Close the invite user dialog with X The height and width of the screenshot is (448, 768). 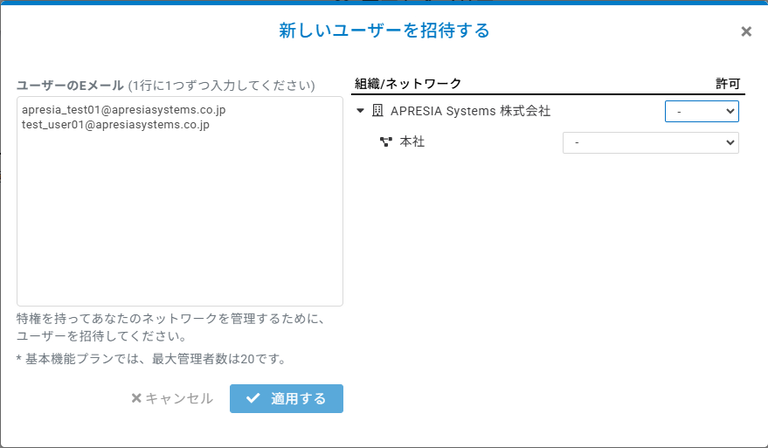pos(746,32)
